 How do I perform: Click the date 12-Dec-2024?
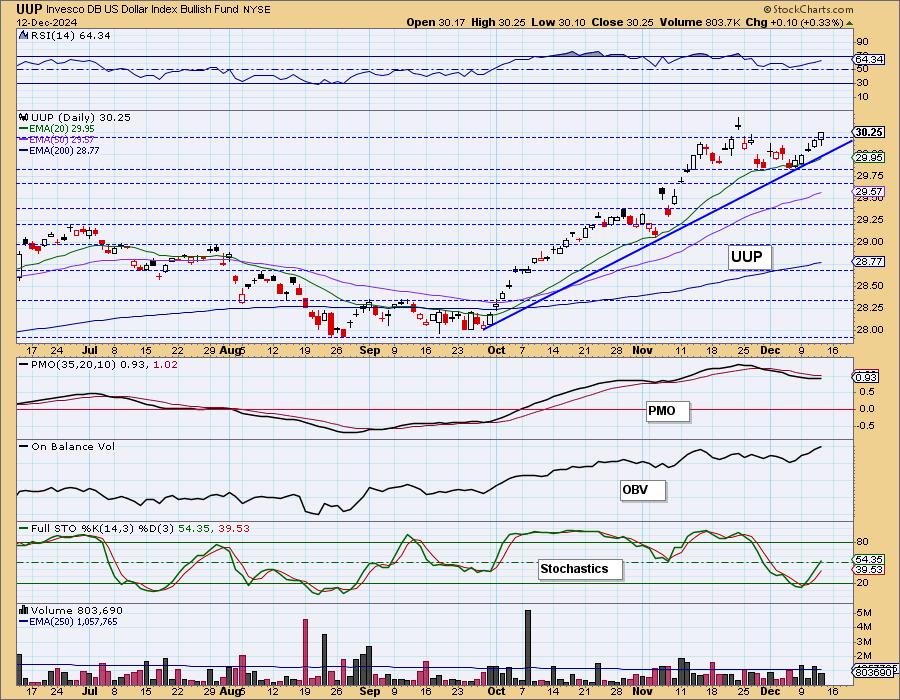48,22
